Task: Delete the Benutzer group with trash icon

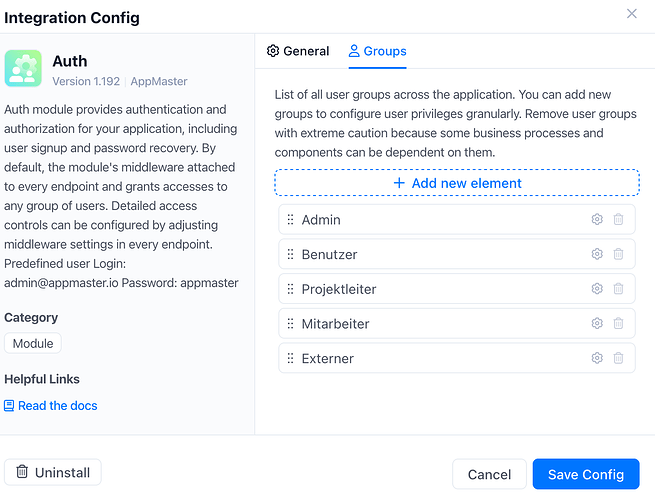Action: (618, 254)
